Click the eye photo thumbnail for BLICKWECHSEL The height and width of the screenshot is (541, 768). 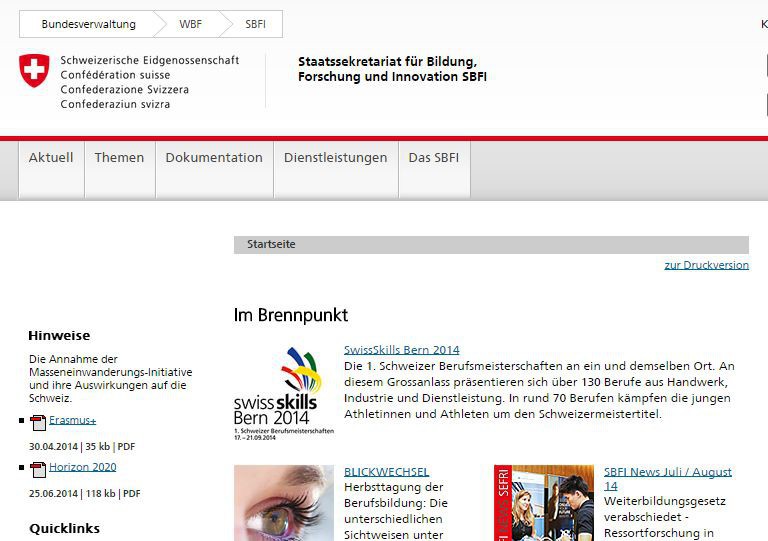[x=284, y=503]
